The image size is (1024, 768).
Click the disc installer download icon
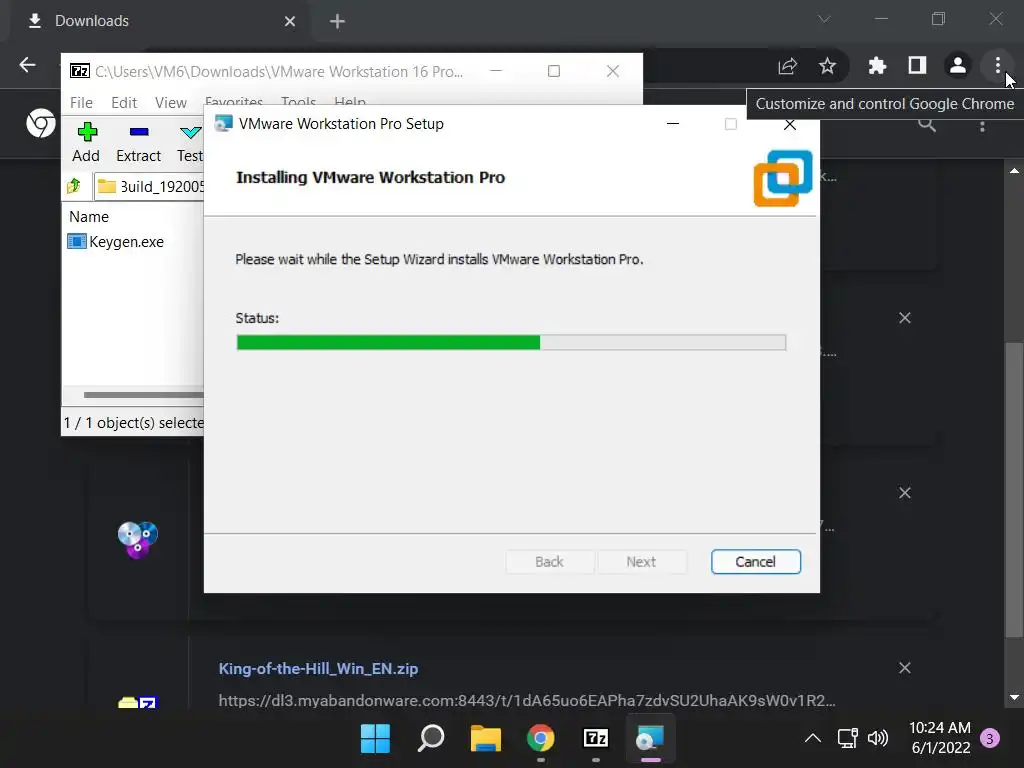point(138,539)
